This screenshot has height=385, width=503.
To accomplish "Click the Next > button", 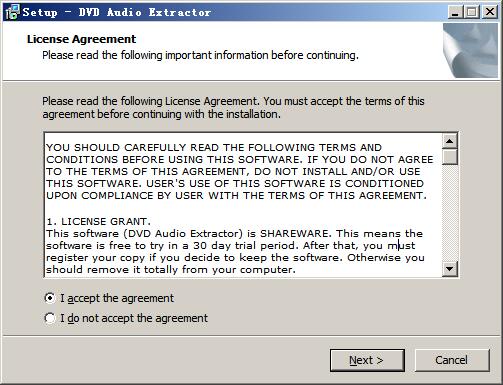I will pyautogui.click(x=367, y=360).
